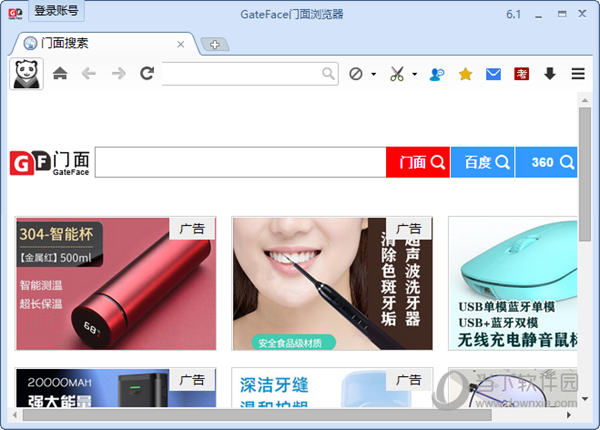
Task: Open the 20000MAH power bank ad
Action: pyautogui.click(x=116, y=387)
